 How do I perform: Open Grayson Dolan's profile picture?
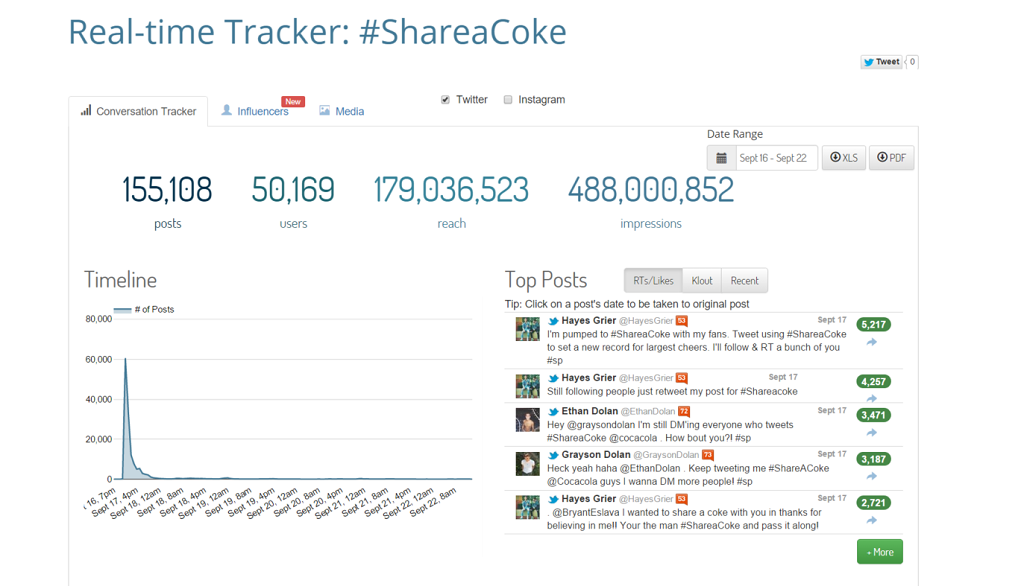(x=528, y=464)
